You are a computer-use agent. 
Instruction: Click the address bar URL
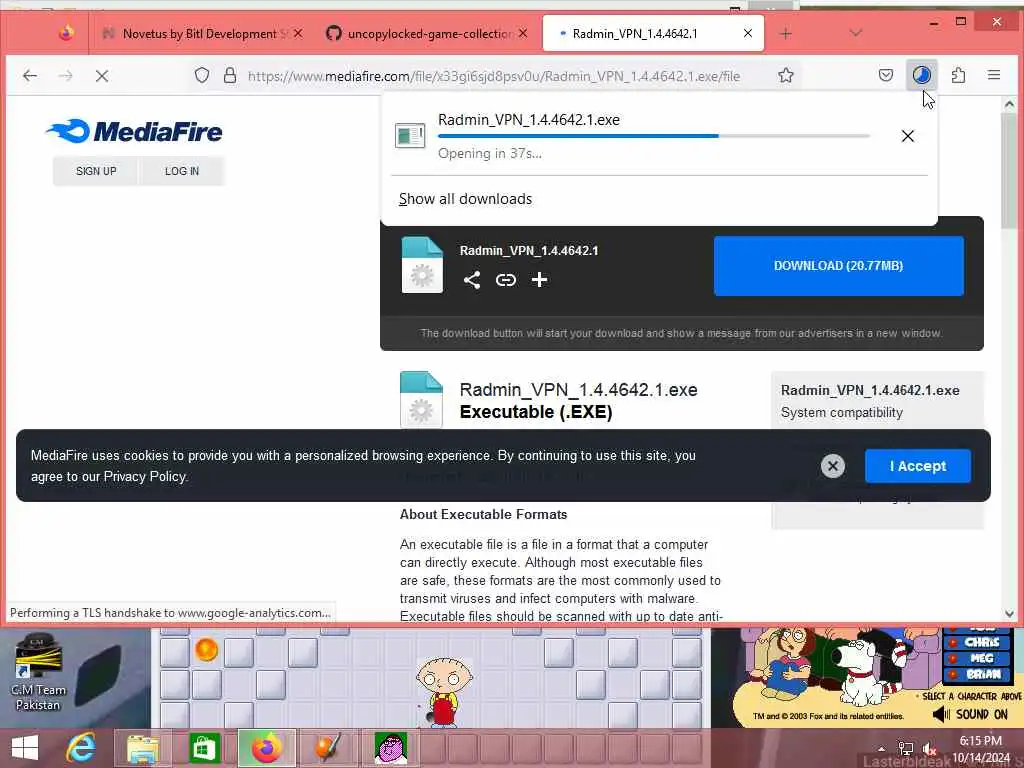point(494,76)
